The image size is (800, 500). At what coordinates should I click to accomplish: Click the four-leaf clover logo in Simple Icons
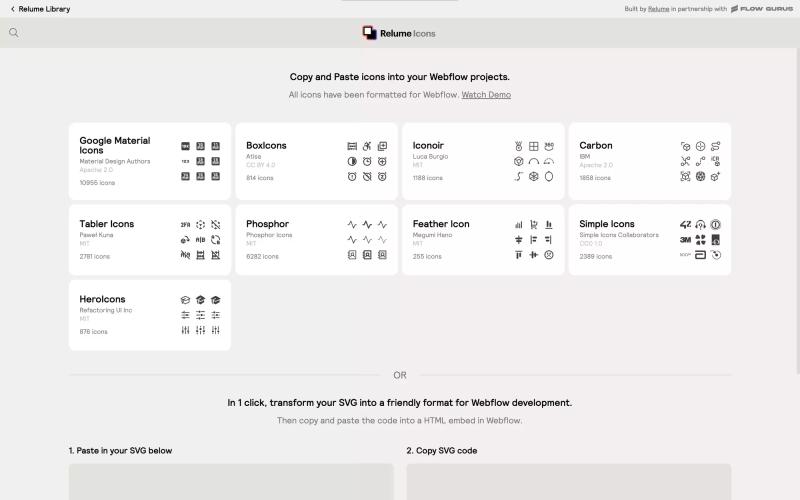click(701, 240)
